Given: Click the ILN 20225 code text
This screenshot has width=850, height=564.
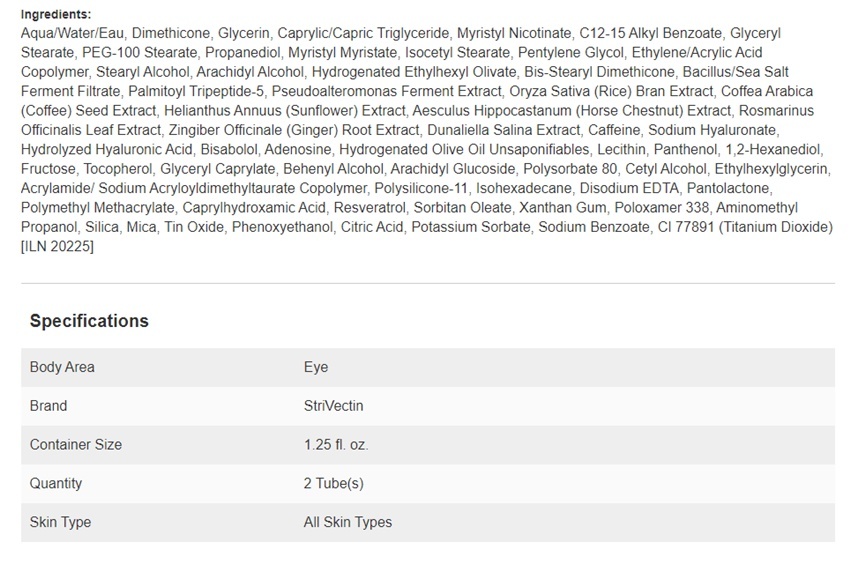Looking at the screenshot, I should [57, 246].
